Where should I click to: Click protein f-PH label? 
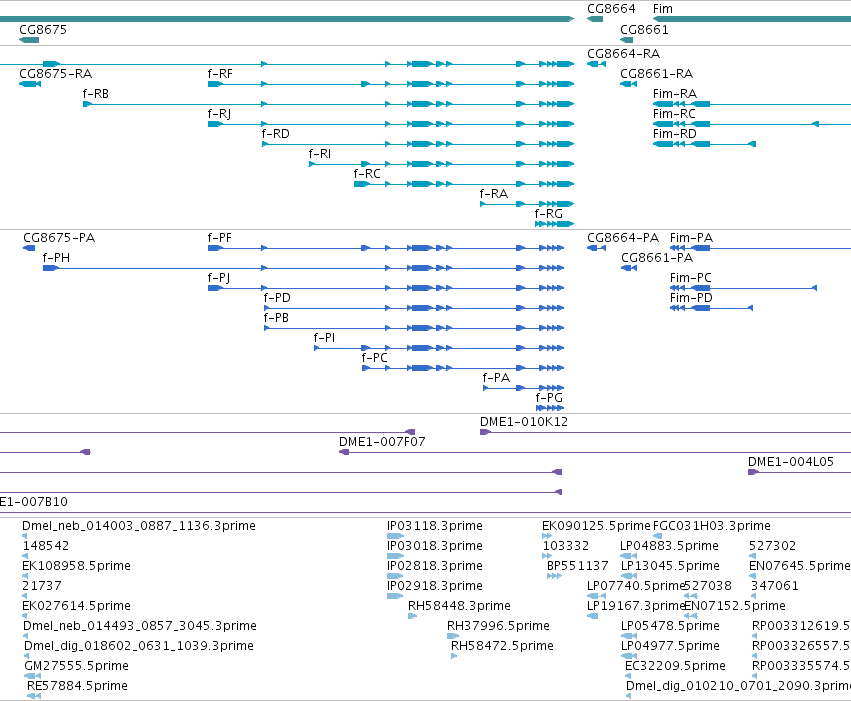point(56,258)
